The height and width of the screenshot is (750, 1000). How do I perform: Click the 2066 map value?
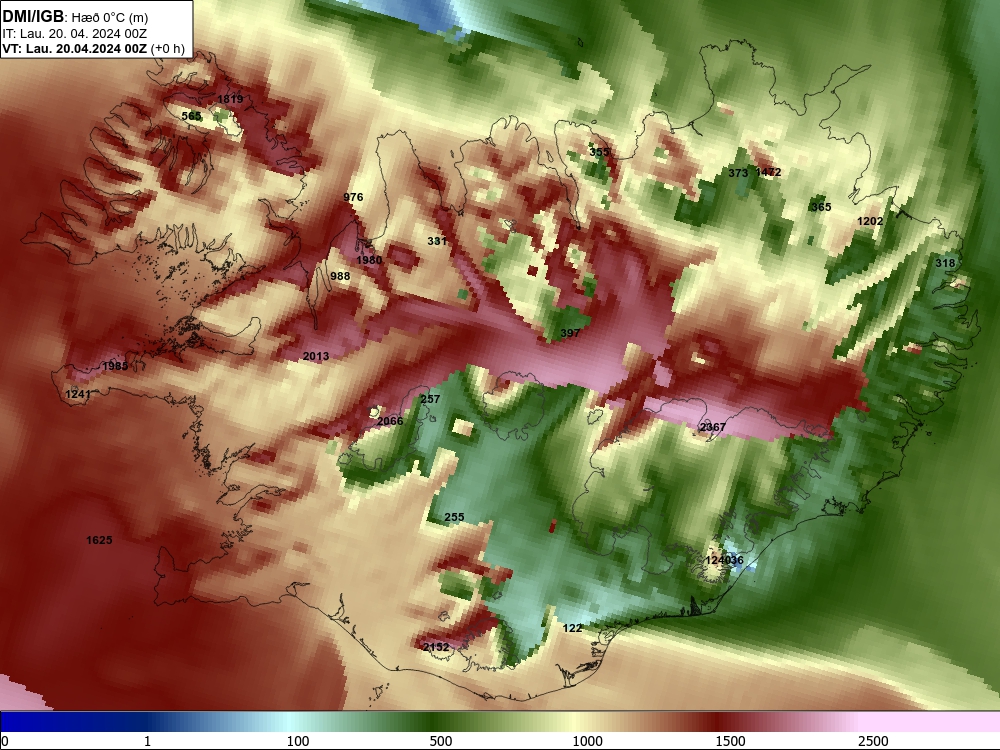pyautogui.click(x=390, y=421)
